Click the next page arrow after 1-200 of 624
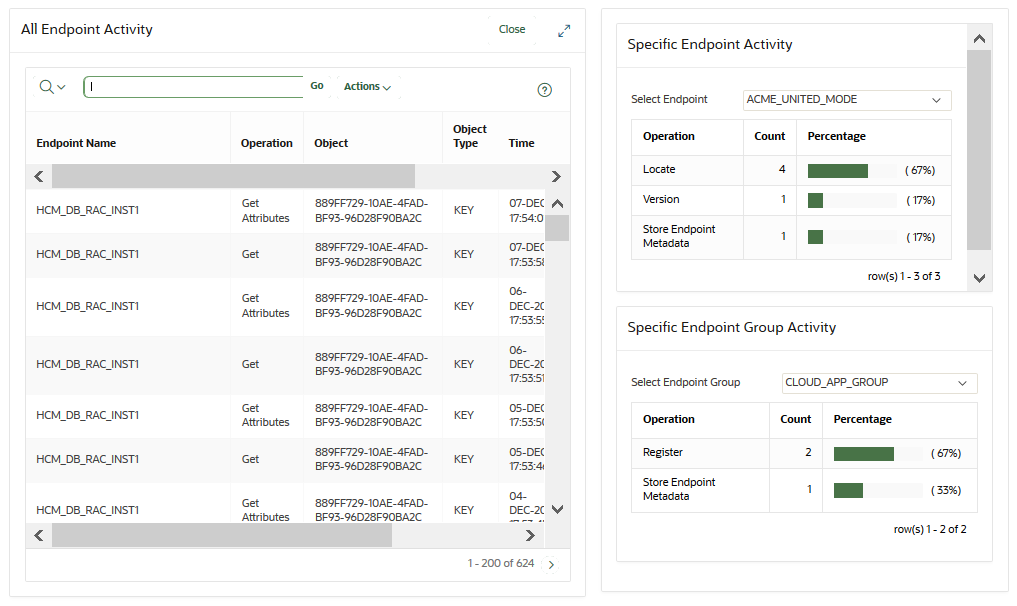This screenshot has height=606, width=1017. tap(549, 564)
